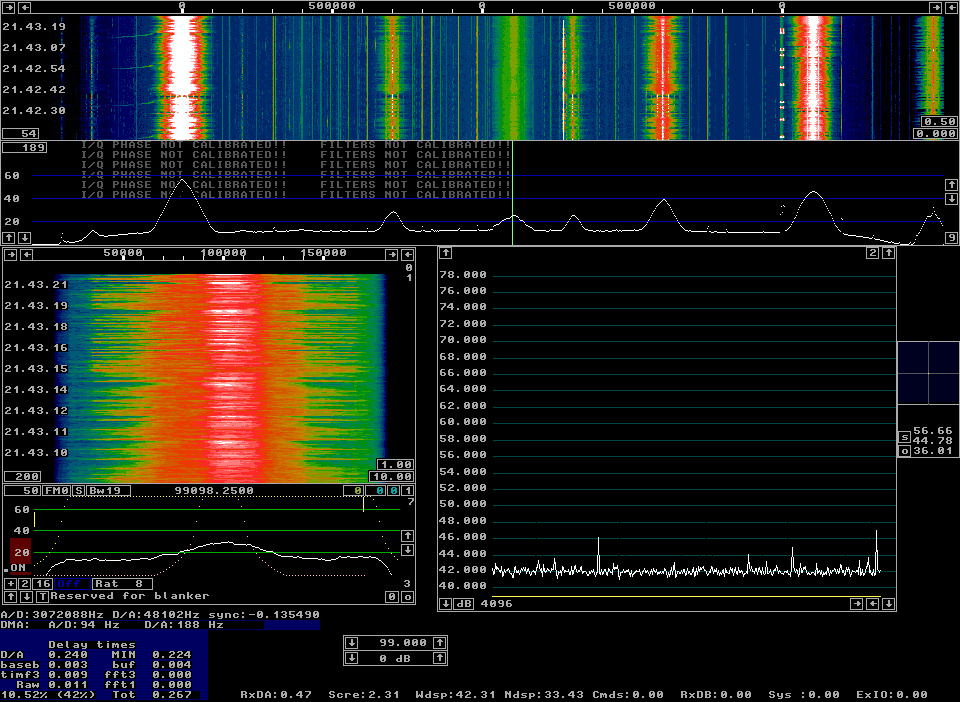Click the left-arrow at the bottom-right of the dB graph

(872, 604)
